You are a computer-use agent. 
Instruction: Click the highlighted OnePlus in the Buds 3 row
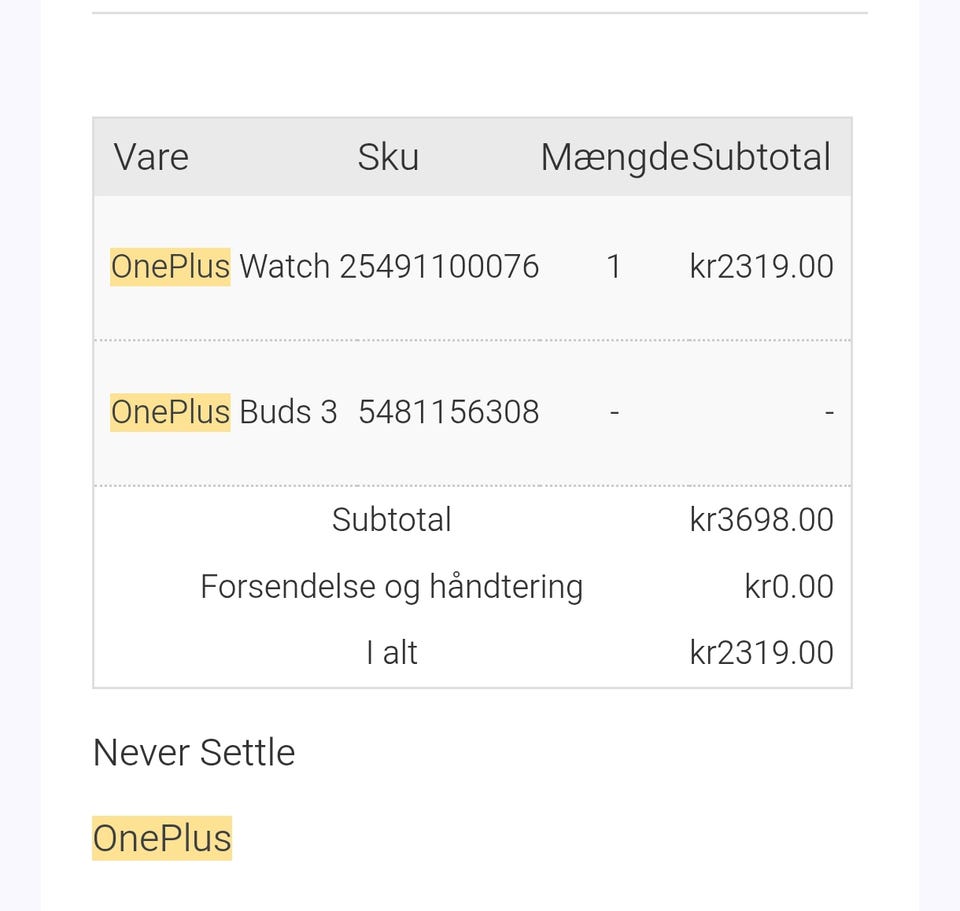click(x=170, y=412)
